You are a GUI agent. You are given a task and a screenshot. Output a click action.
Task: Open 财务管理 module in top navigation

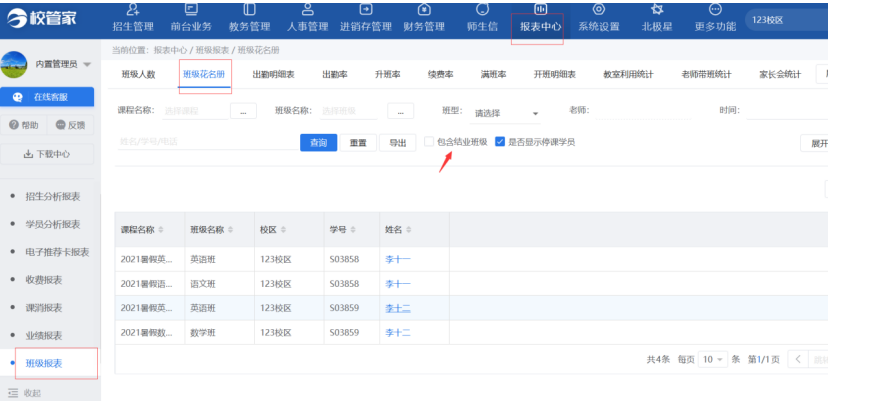(x=424, y=19)
